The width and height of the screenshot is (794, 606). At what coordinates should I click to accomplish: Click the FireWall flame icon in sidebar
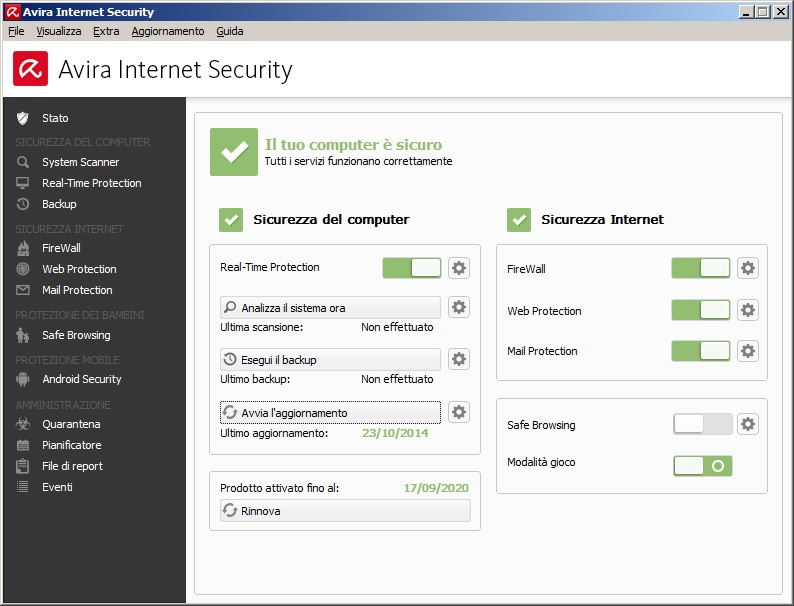(22, 248)
